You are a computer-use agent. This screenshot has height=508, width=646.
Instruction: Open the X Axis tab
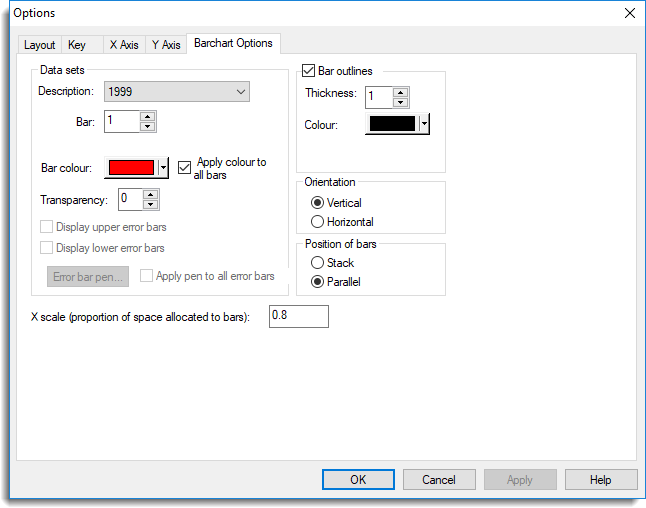[x=125, y=45]
